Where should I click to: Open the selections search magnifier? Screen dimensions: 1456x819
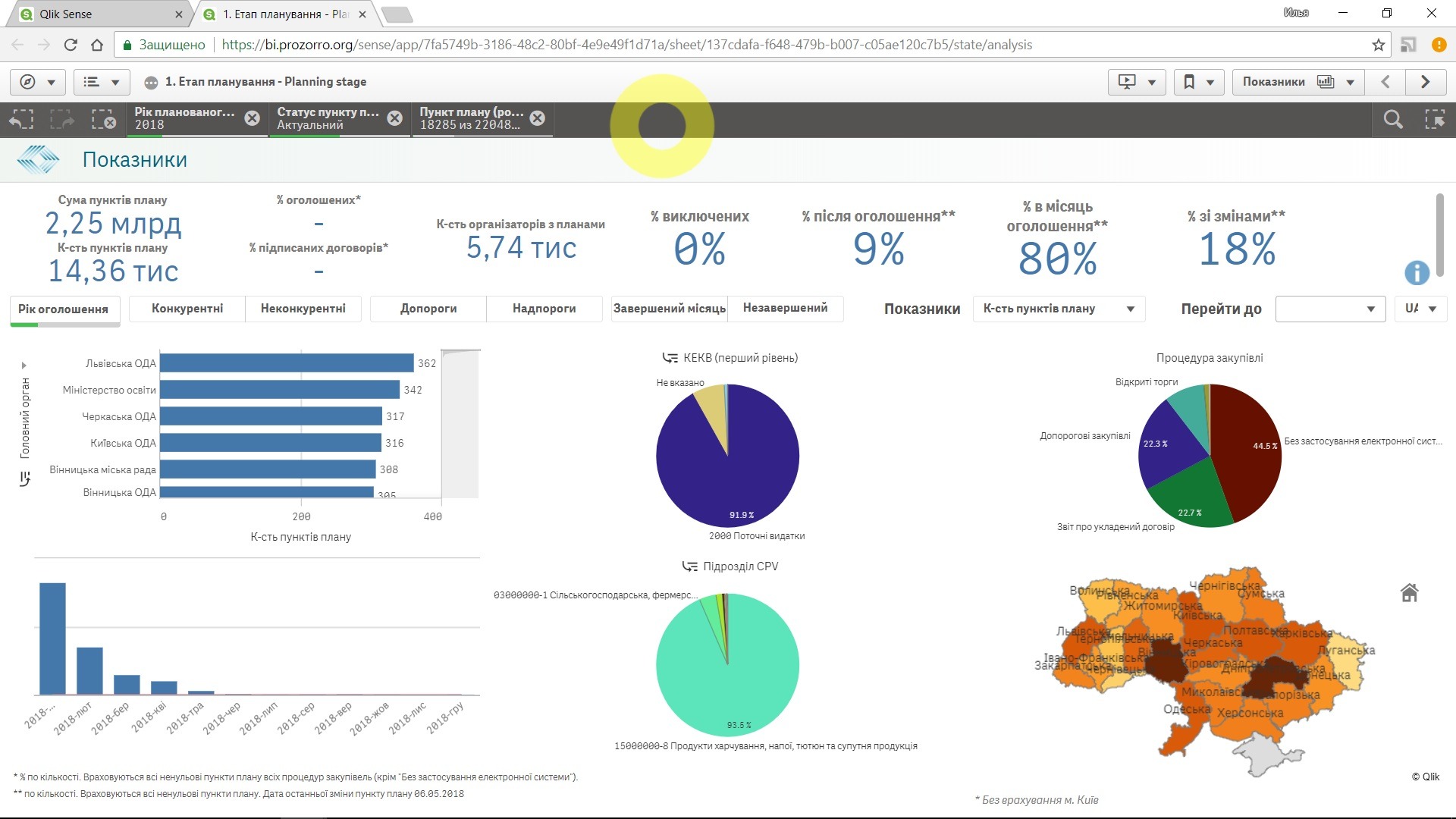click(1392, 119)
